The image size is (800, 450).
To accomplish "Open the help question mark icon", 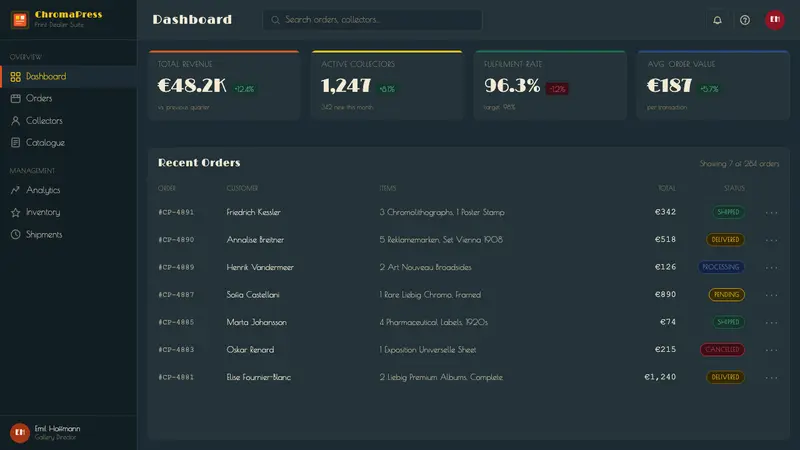I will pyautogui.click(x=745, y=20).
